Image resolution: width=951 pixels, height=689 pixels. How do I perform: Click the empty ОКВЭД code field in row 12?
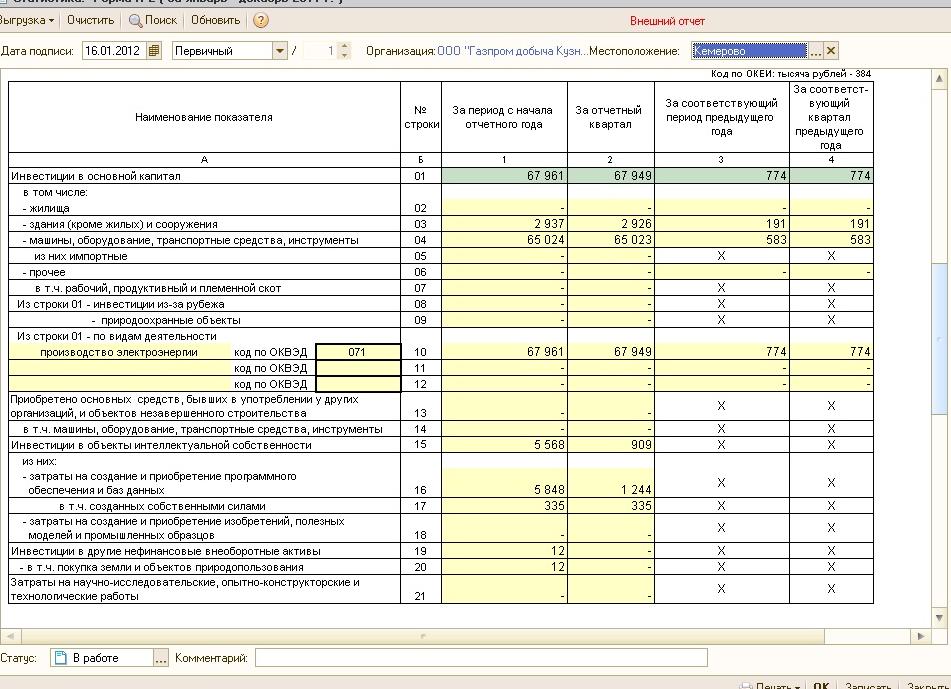pyautogui.click(x=358, y=384)
